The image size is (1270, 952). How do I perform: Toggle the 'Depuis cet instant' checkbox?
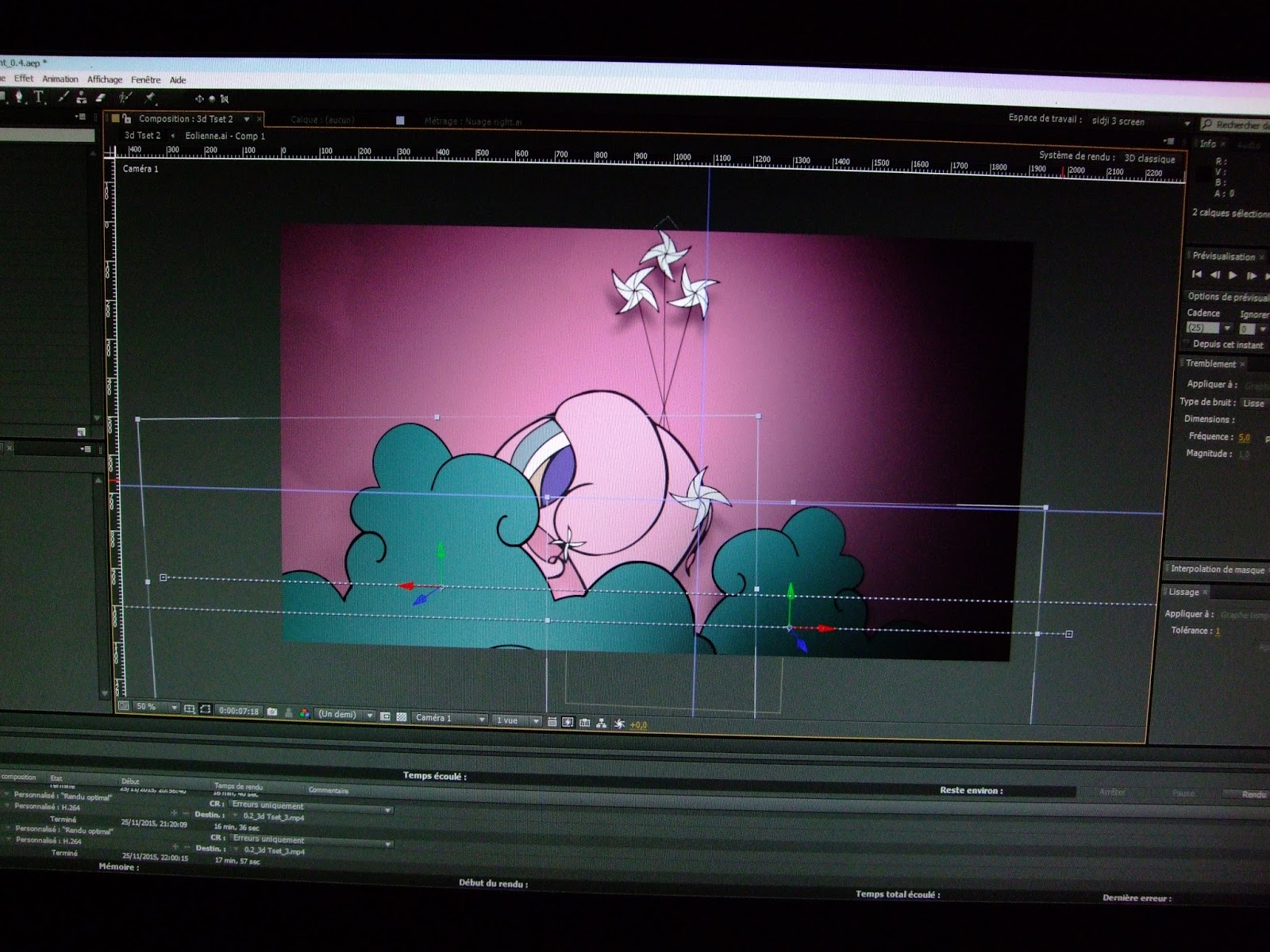1187,343
